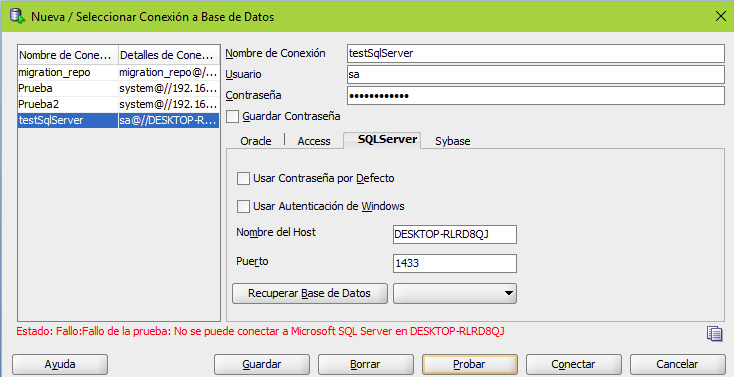Viewport: 734px width, 377px height.
Task: Click the migration_repo@/... details cell
Action: [169, 73]
